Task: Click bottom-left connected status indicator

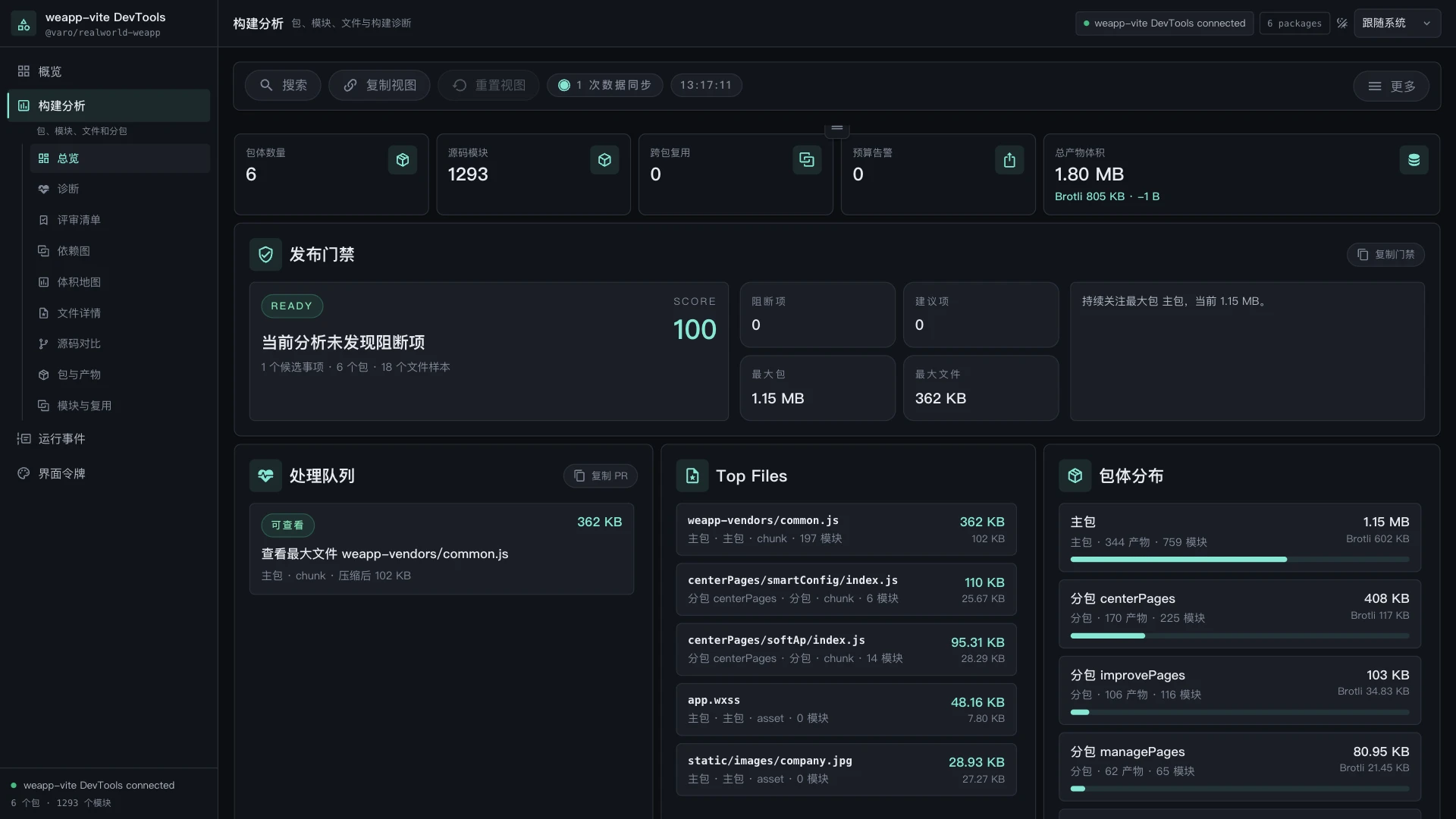Action: [93, 786]
